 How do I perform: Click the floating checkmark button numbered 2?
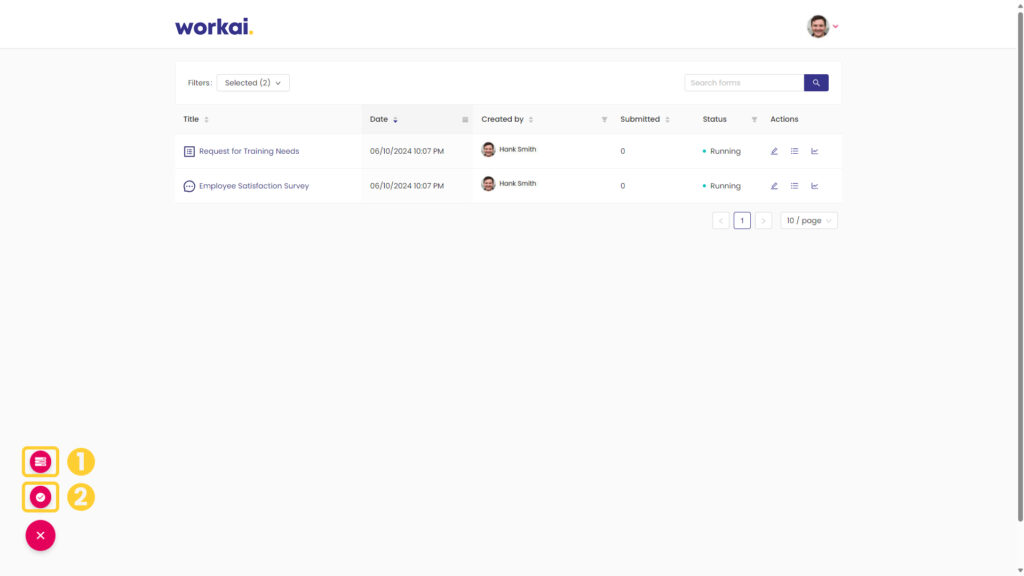tap(40, 497)
